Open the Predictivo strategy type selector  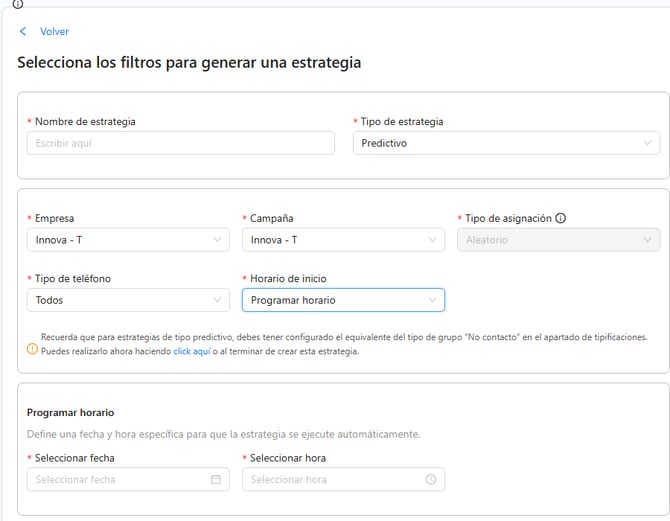click(505, 143)
